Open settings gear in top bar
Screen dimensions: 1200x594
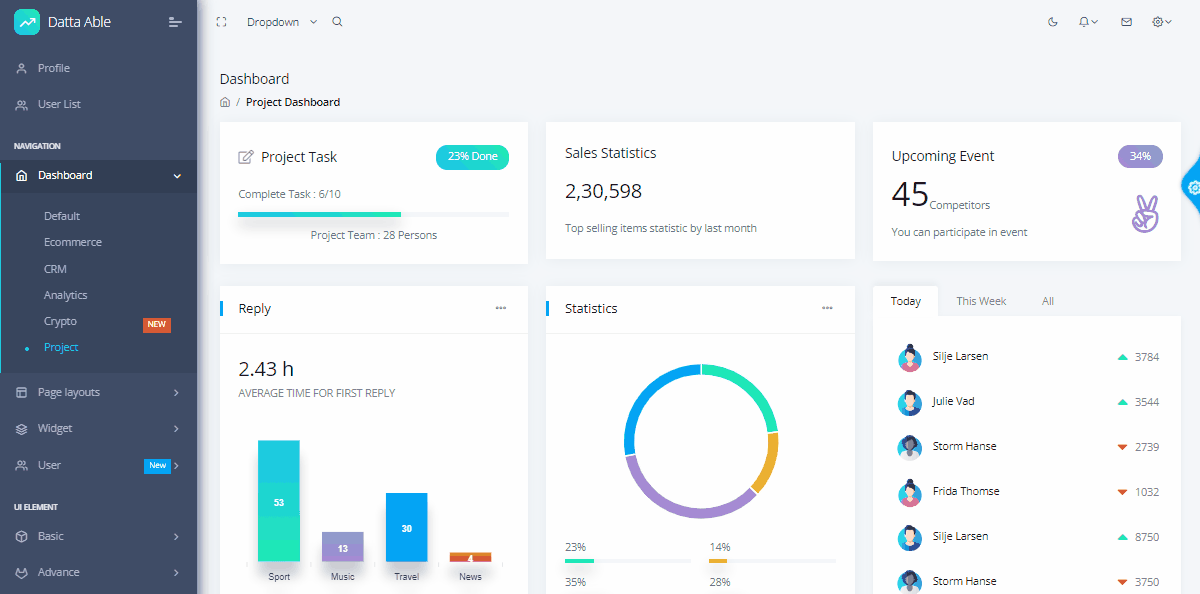tap(1162, 22)
